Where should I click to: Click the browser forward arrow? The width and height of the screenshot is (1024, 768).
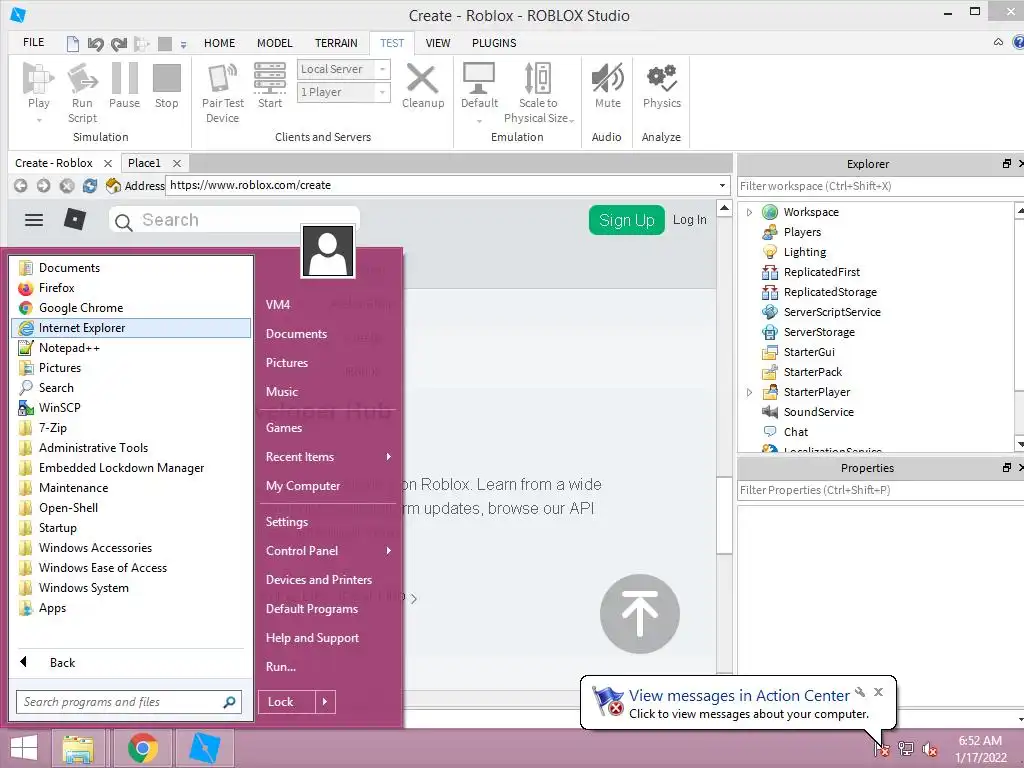pos(44,185)
